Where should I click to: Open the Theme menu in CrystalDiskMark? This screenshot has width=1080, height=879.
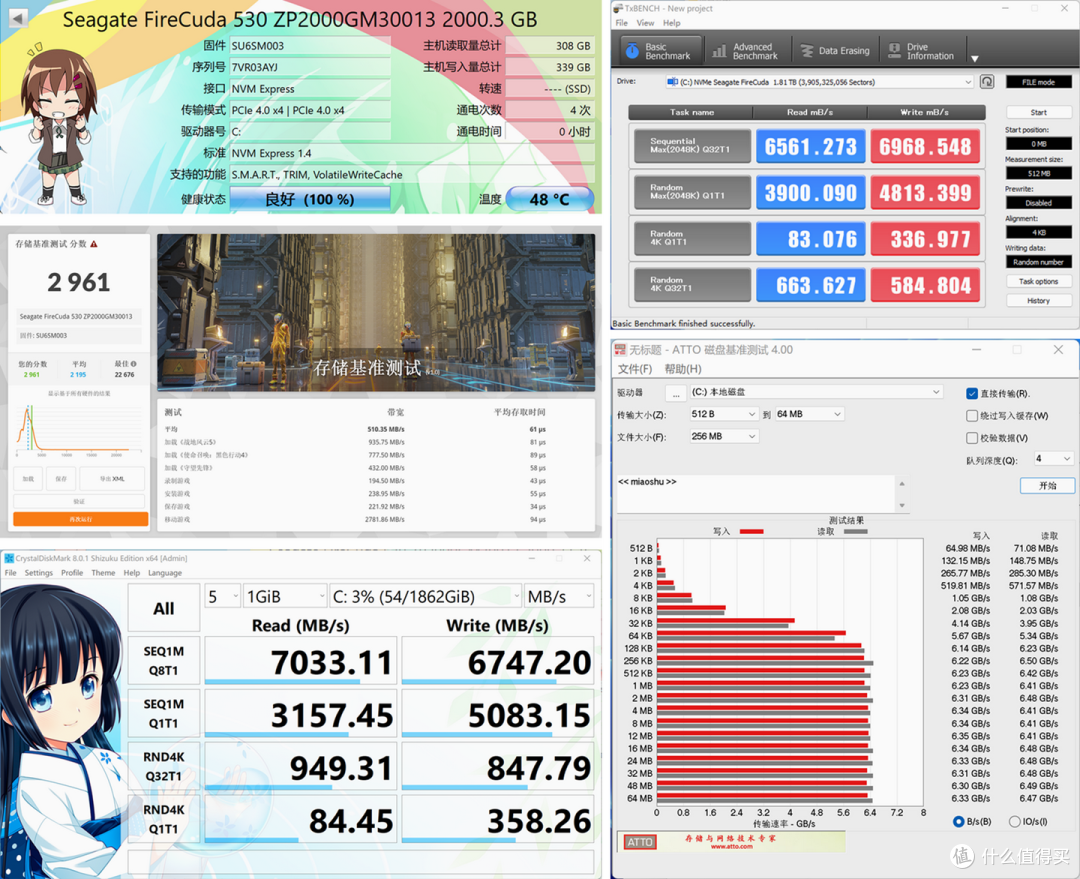coord(103,572)
